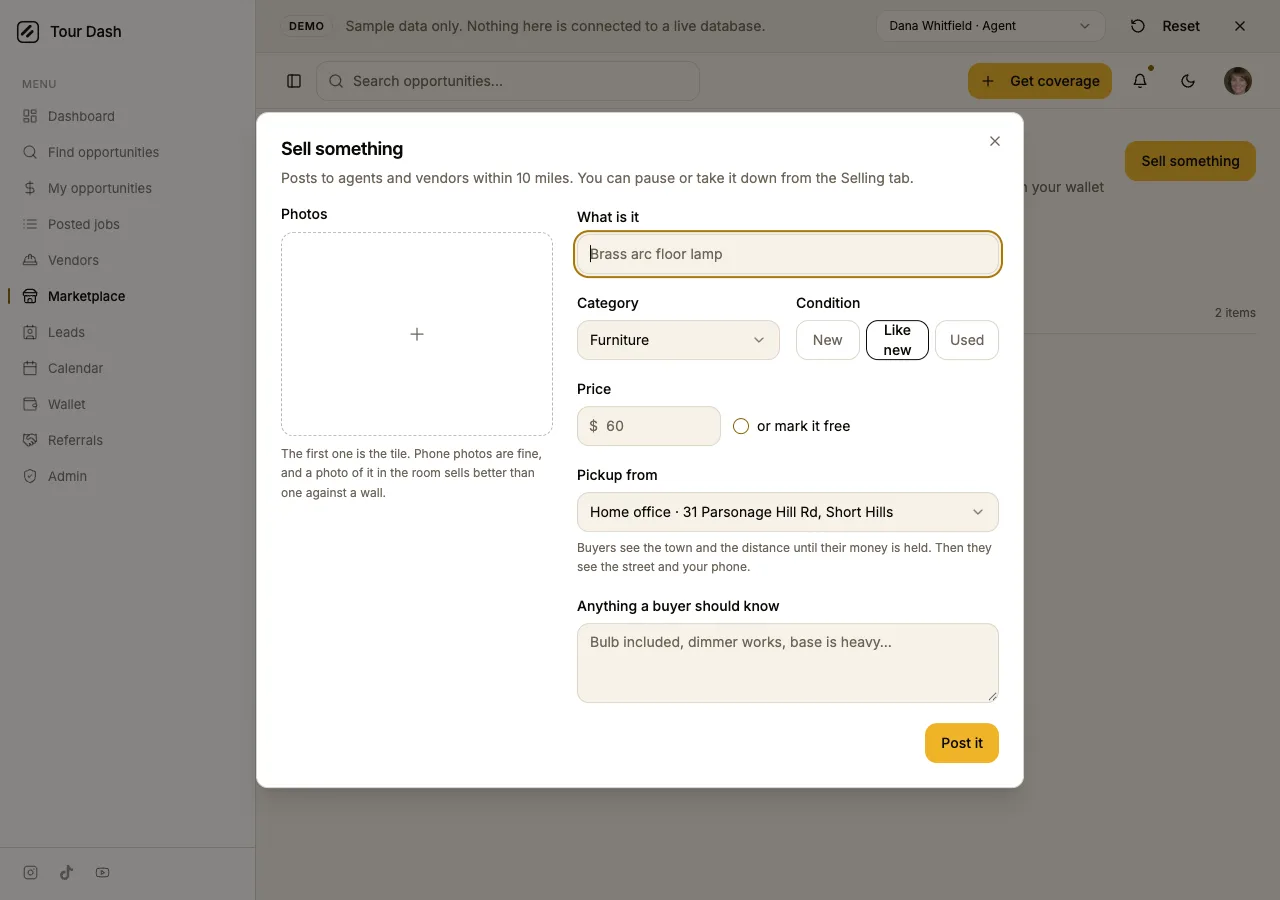Click the Sell something button behind dialog
Image resolution: width=1280 pixels, height=900 pixels.
(1190, 161)
